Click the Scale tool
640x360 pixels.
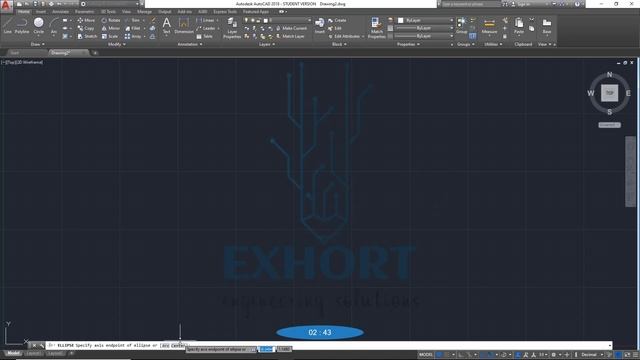(x=110, y=36)
